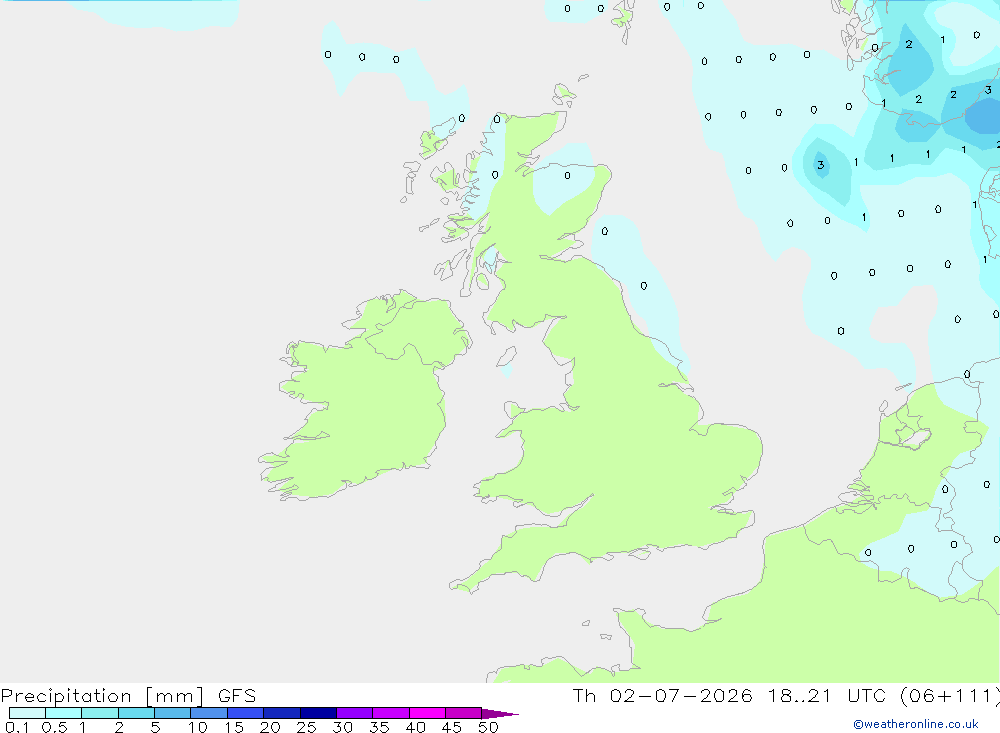
Task: Pick the 35–40 mm legend colour
Action: (x=391, y=713)
